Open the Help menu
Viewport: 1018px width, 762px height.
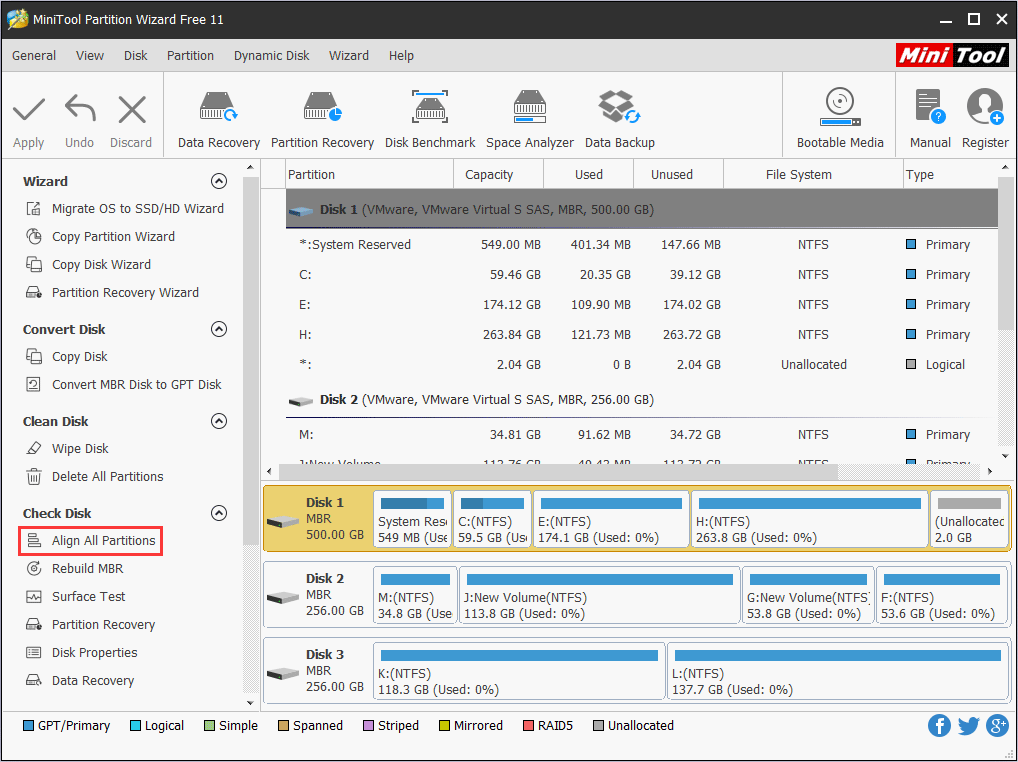coord(401,56)
